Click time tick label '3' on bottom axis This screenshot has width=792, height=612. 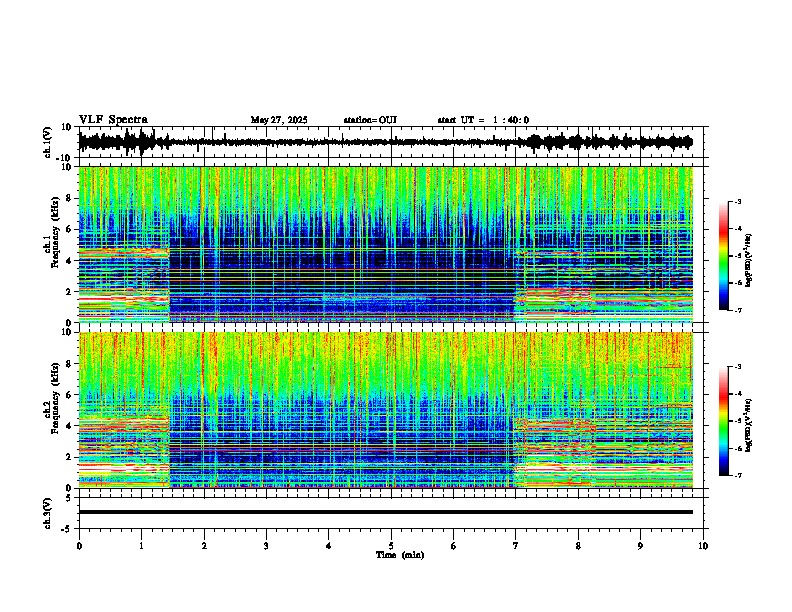click(266, 546)
